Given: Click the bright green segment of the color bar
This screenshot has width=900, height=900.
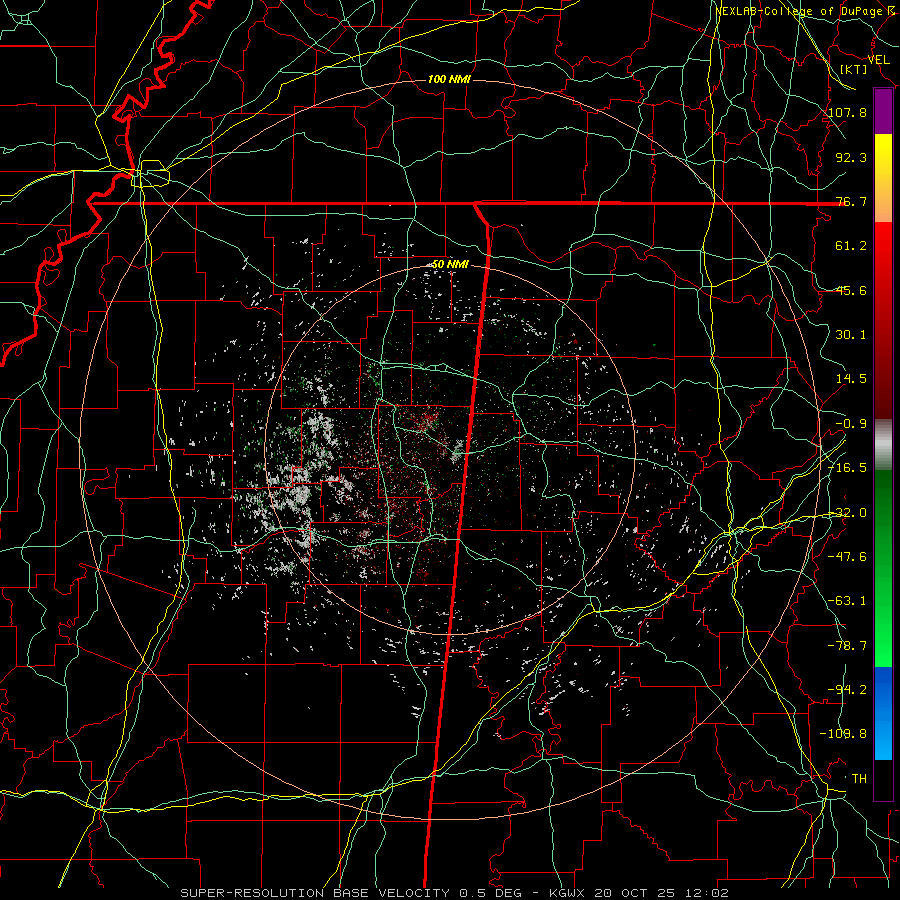Looking at the screenshot, I should coord(883,568).
